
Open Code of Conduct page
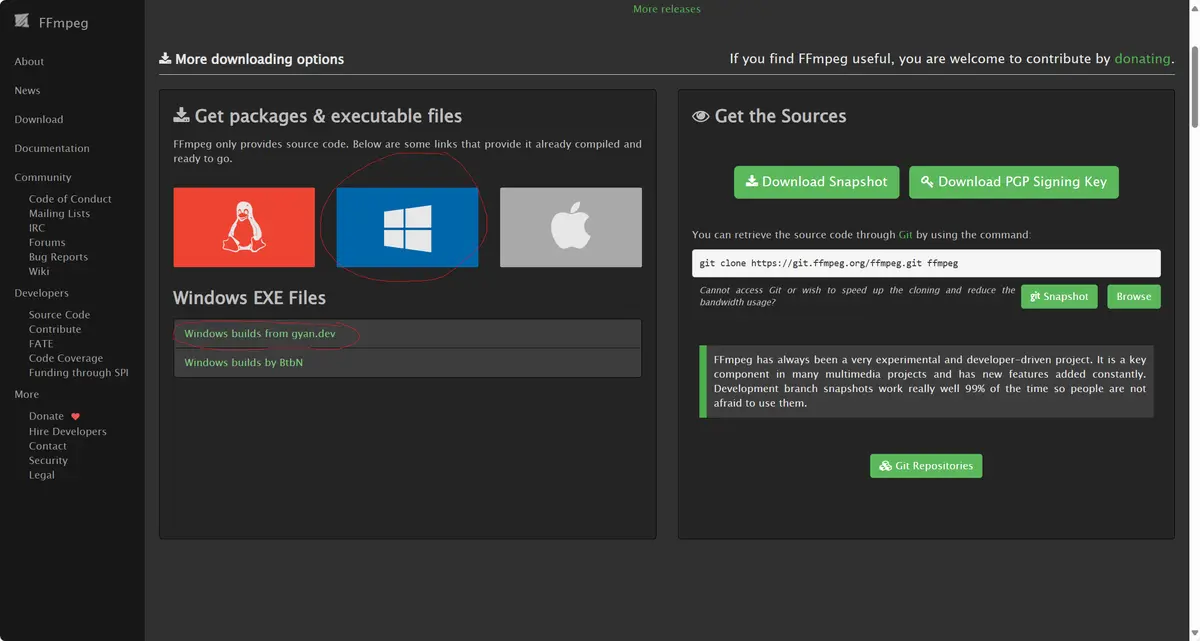click(x=70, y=199)
